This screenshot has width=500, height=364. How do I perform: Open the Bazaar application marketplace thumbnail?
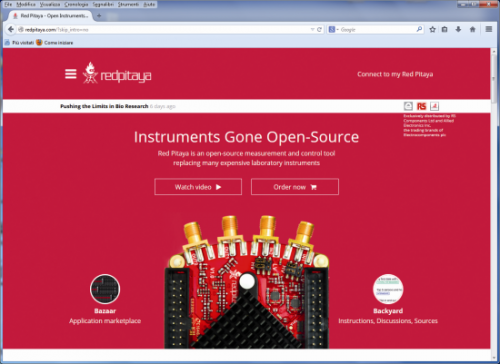tap(105, 289)
